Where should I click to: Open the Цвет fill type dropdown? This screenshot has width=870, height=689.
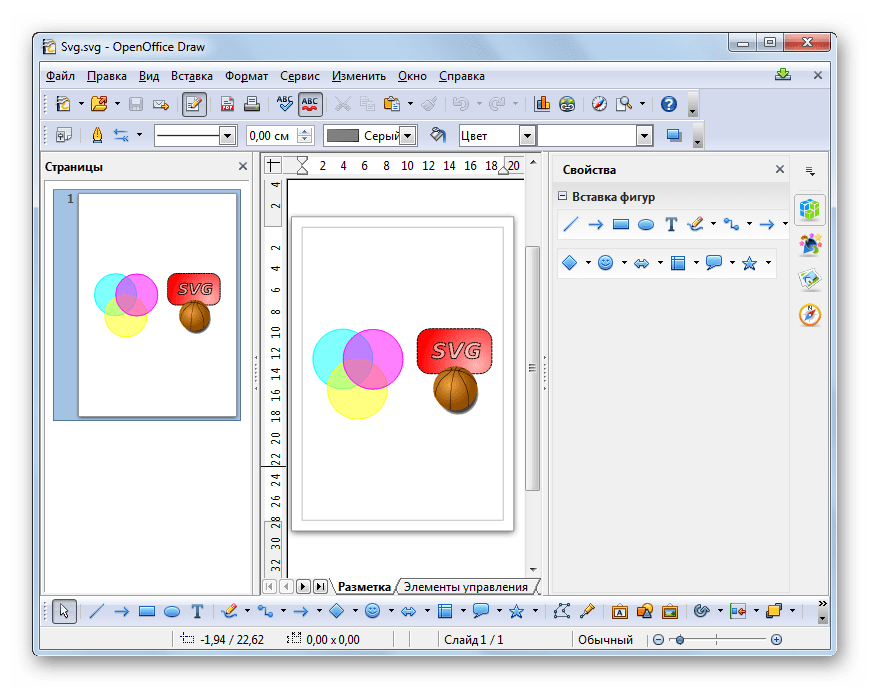click(526, 135)
